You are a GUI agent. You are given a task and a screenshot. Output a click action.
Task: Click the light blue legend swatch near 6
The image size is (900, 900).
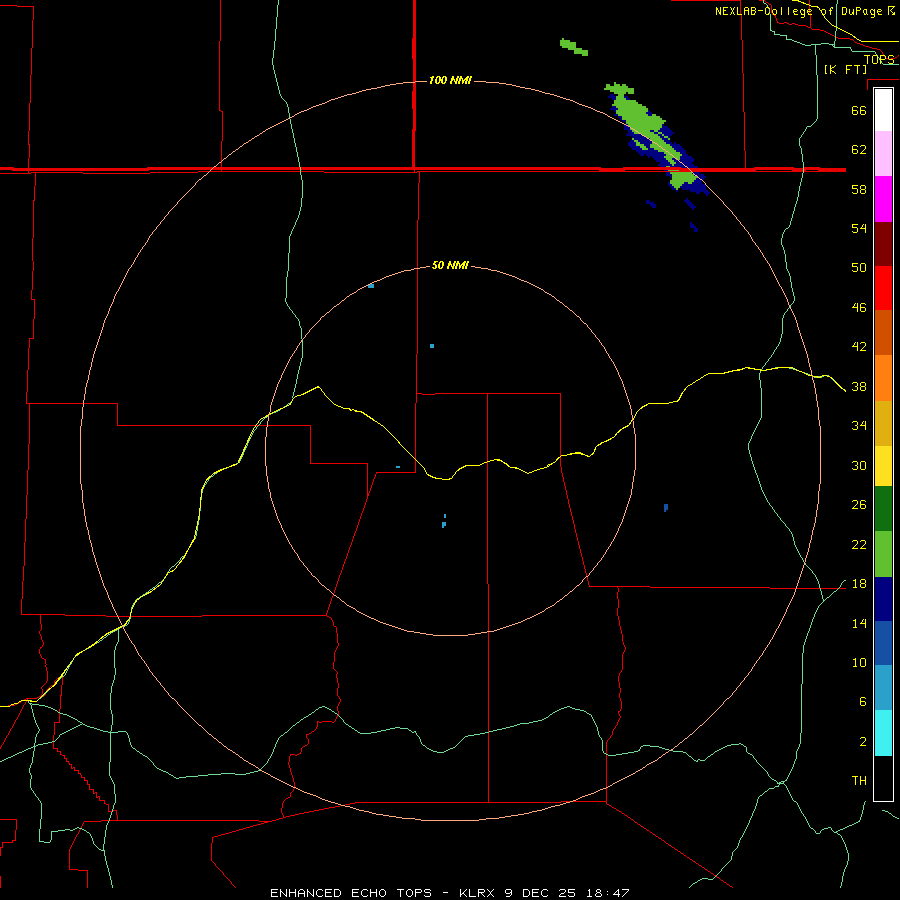point(883,688)
